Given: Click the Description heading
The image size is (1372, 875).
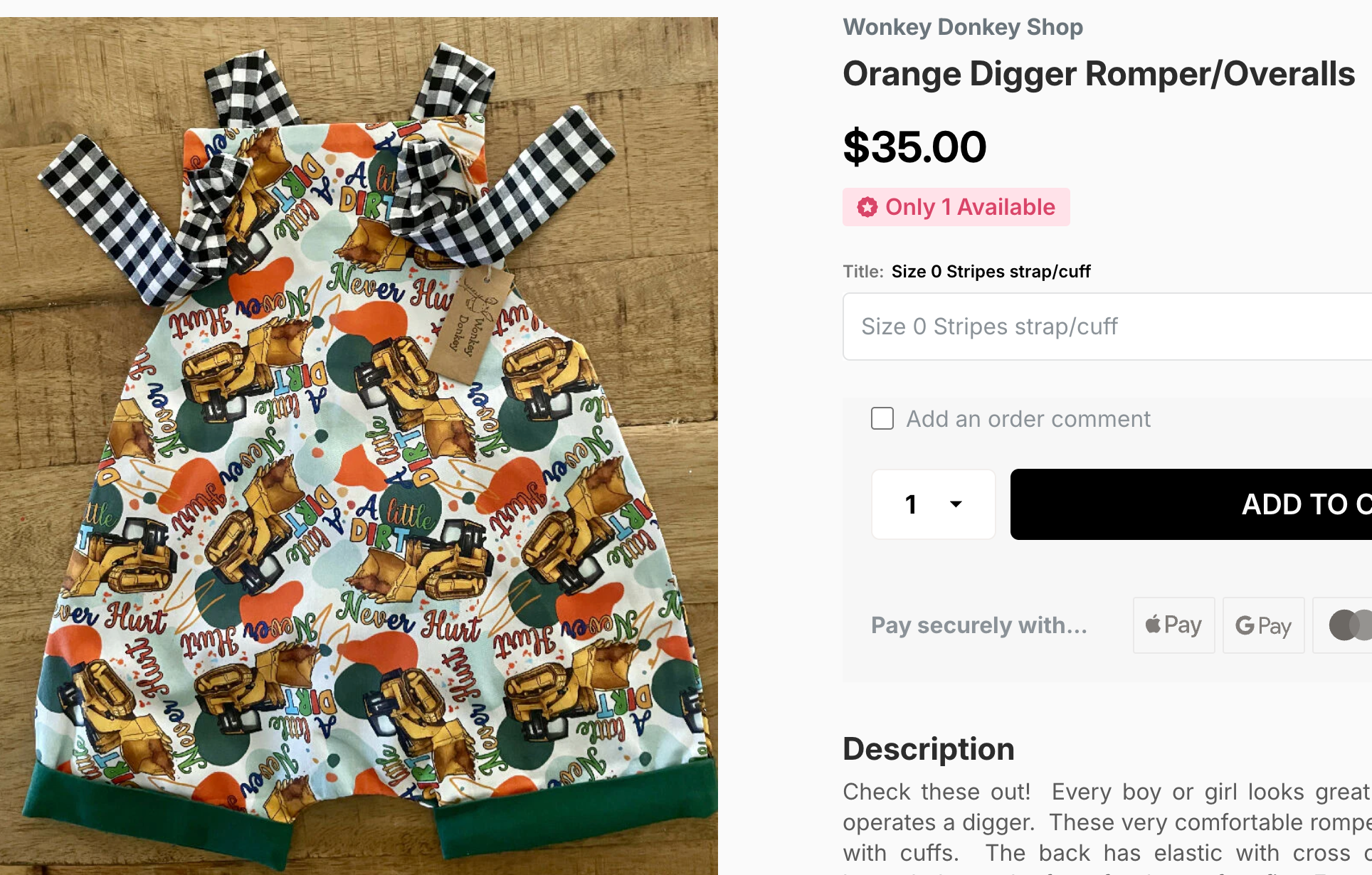Looking at the screenshot, I should 928,748.
